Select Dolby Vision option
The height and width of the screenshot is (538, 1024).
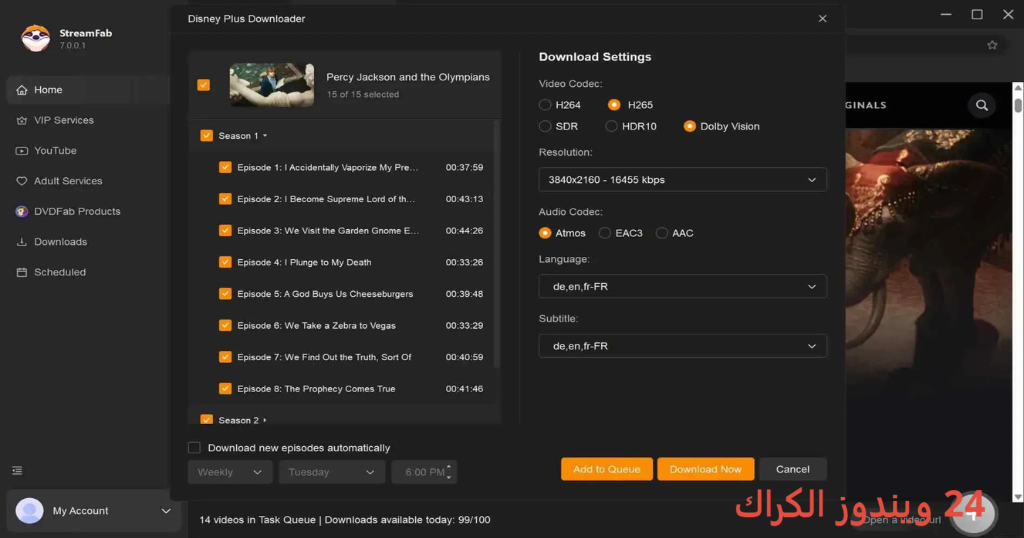click(x=690, y=127)
